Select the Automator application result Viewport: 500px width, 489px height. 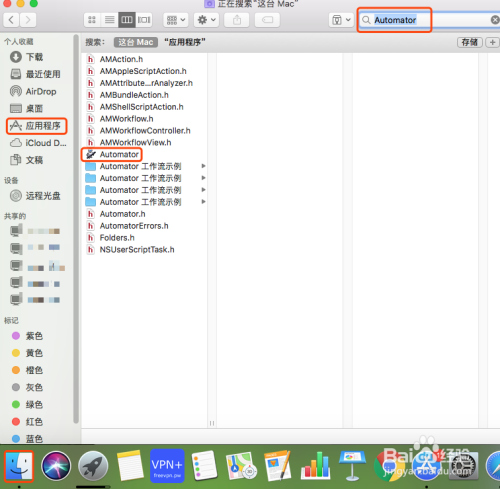coord(112,154)
